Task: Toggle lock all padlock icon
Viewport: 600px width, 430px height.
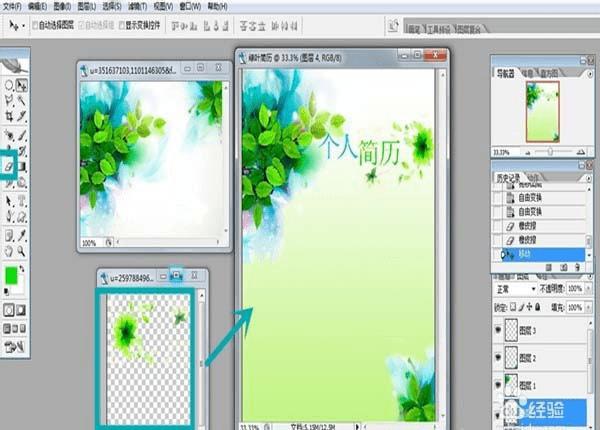Action: (x=538, y=307)
